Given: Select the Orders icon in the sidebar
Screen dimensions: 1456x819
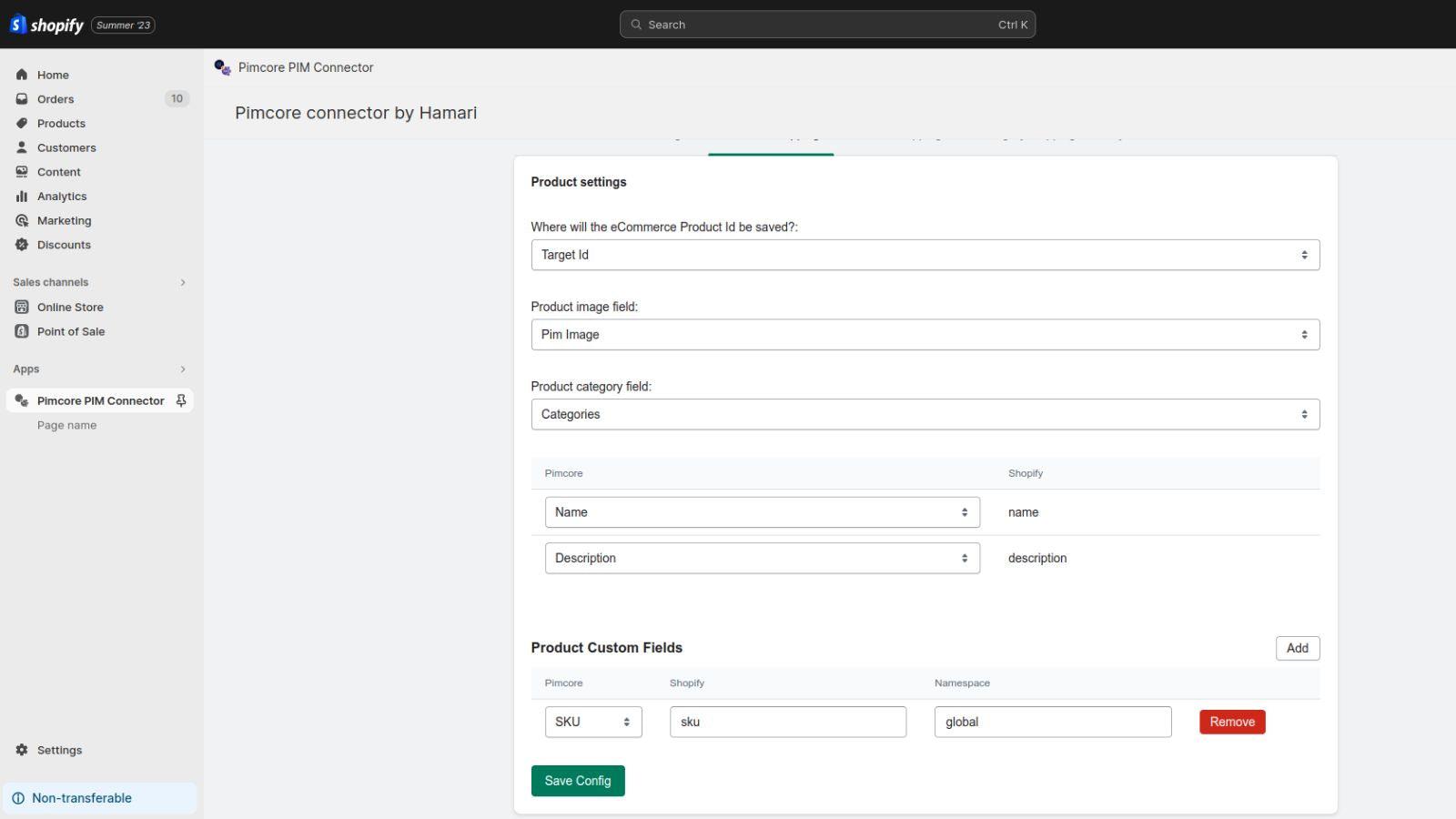Looking at the screenshot, I should 21,98.
